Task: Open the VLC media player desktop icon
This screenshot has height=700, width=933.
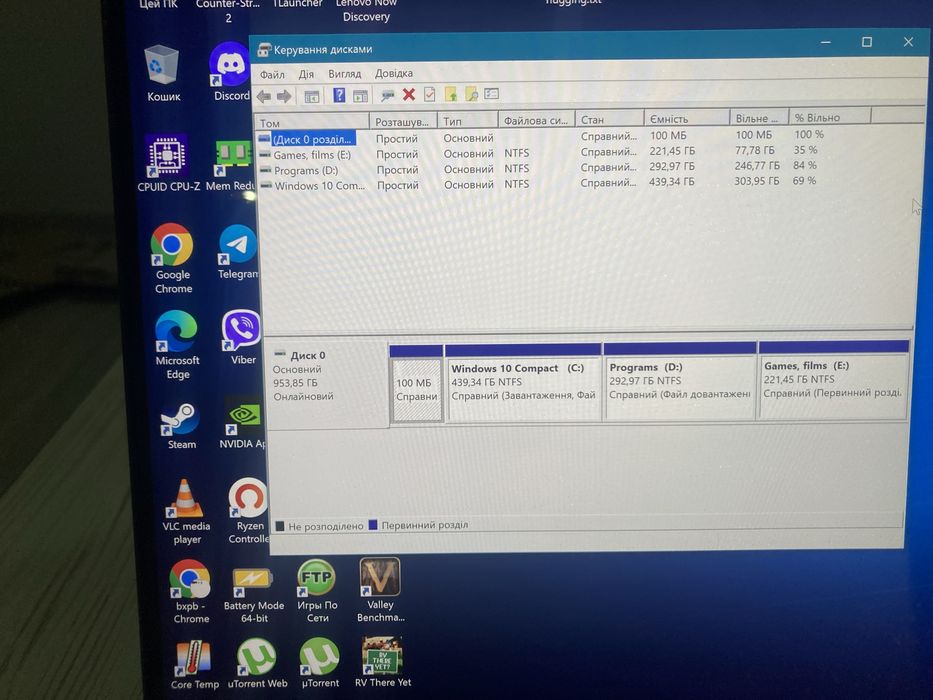Action: click(x=186, y=512)
